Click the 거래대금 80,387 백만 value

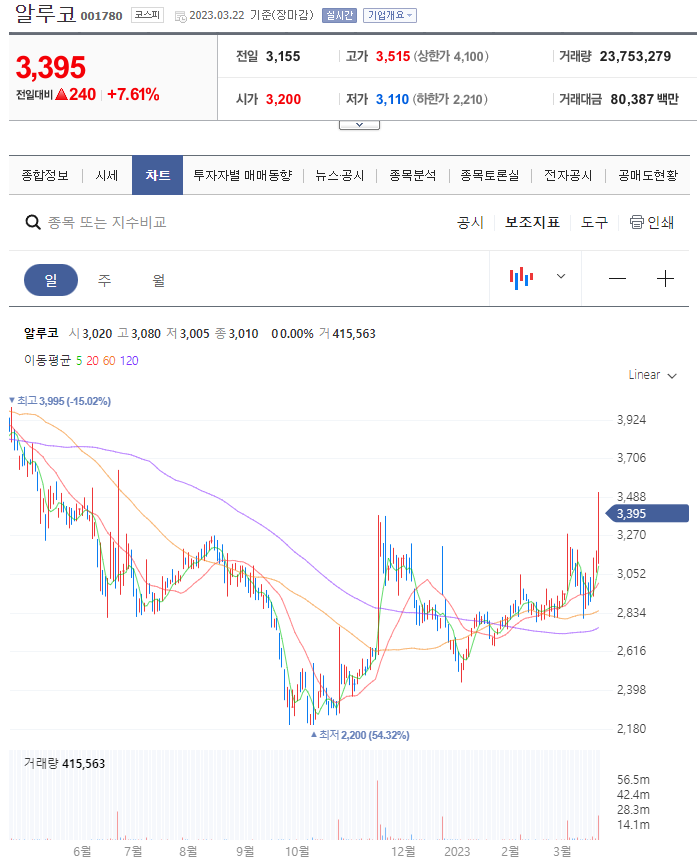[x=644, y=100]
